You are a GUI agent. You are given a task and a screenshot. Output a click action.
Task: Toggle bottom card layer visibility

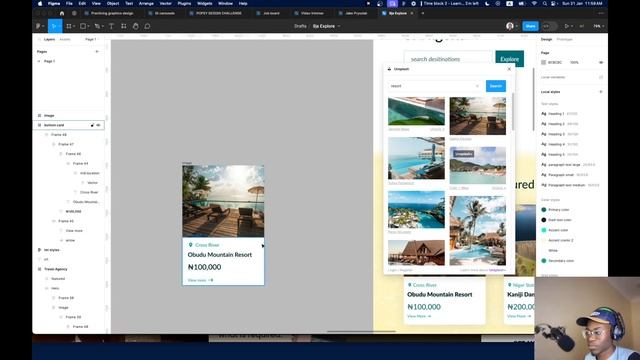click(x=98, y=125)
